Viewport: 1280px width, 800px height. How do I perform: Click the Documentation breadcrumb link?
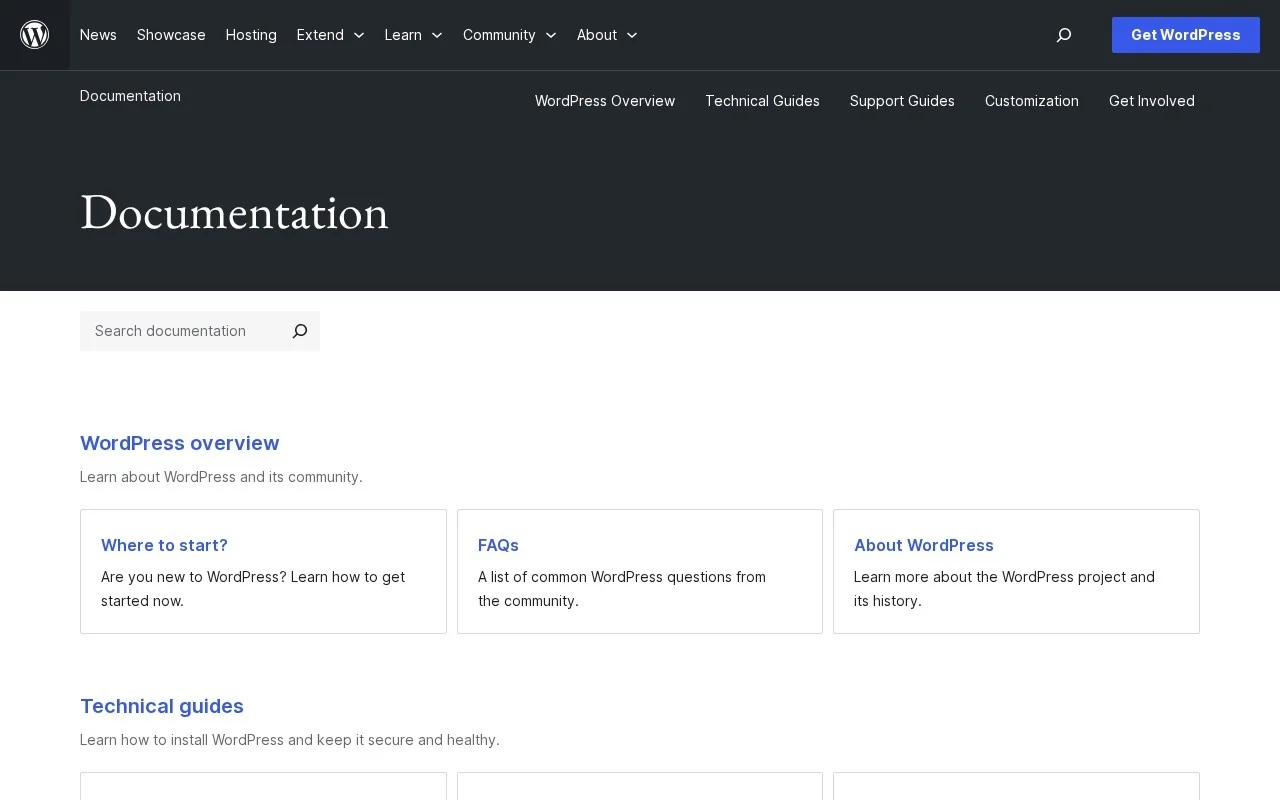[130, 96]
